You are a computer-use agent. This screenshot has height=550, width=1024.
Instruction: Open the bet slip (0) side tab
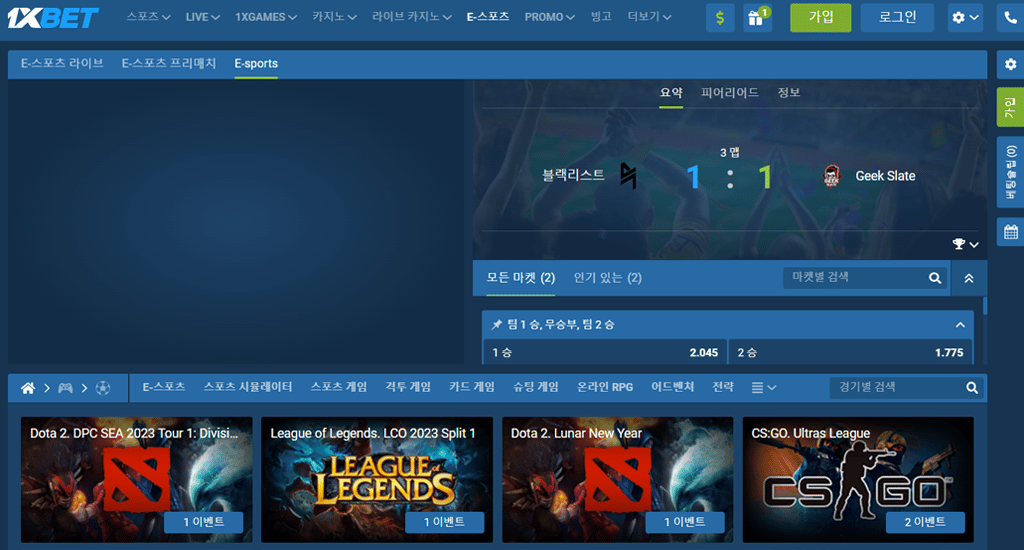pos(1010,172)
